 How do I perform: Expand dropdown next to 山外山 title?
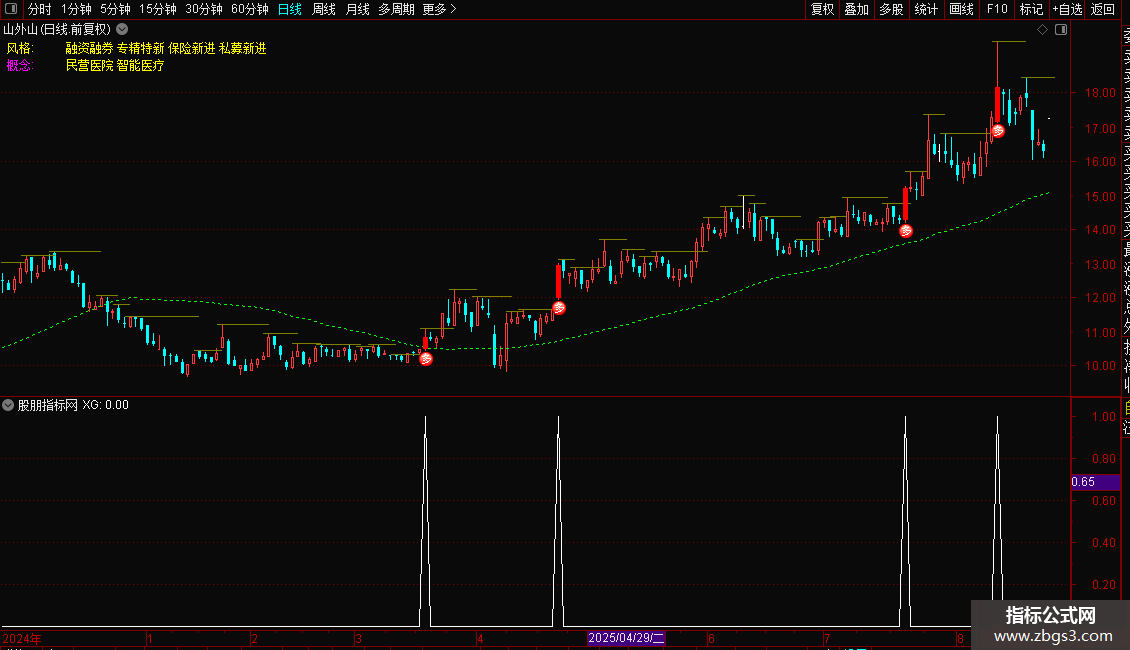click(x=123, y=30)
